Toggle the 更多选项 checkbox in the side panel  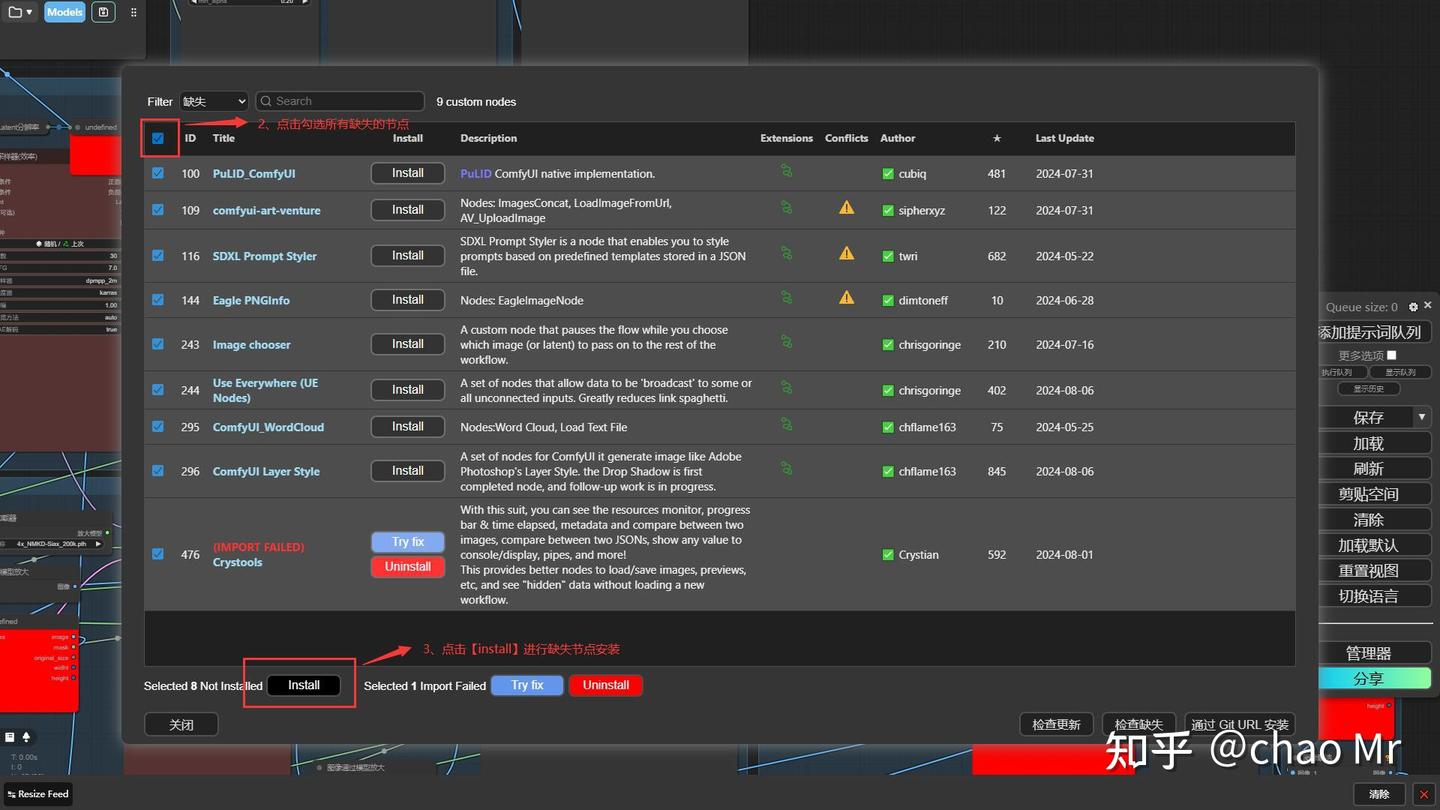click(x=1391, y=355)
